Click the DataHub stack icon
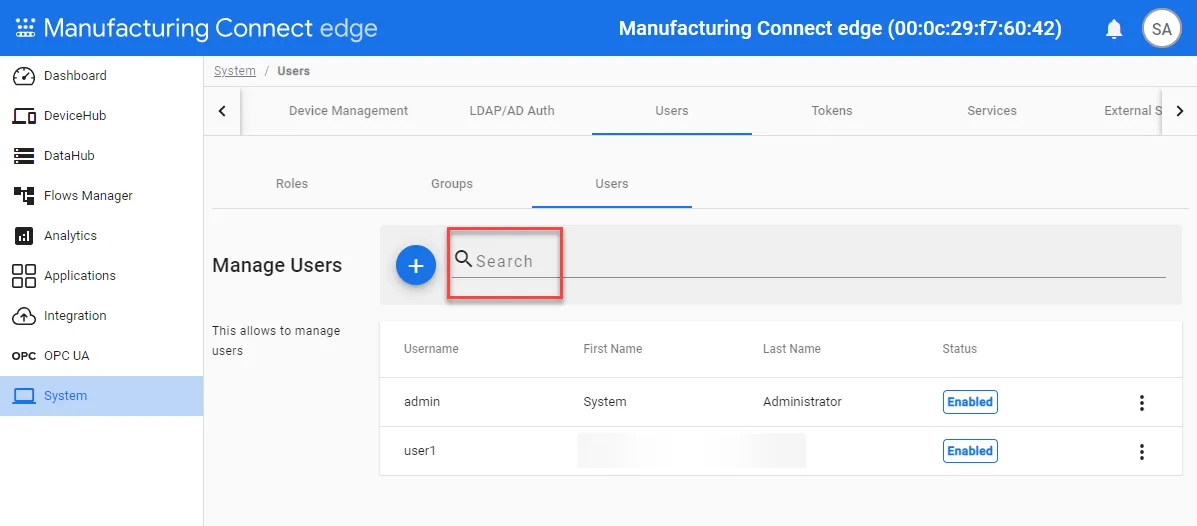1197x526 pixels. point(24,156)
